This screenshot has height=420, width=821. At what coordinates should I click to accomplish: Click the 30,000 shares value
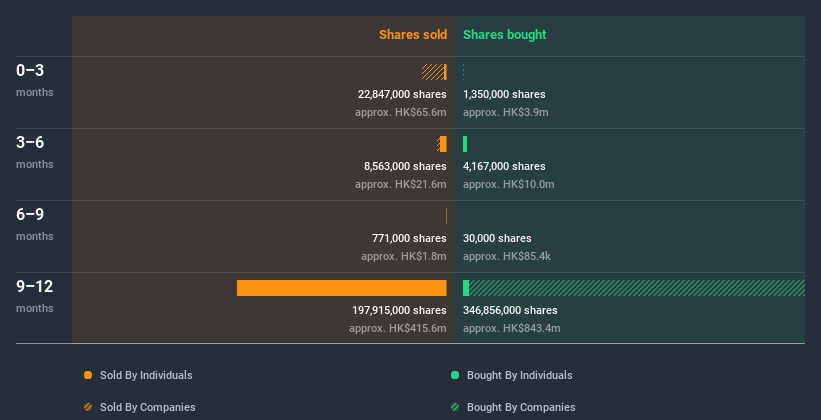497,238
